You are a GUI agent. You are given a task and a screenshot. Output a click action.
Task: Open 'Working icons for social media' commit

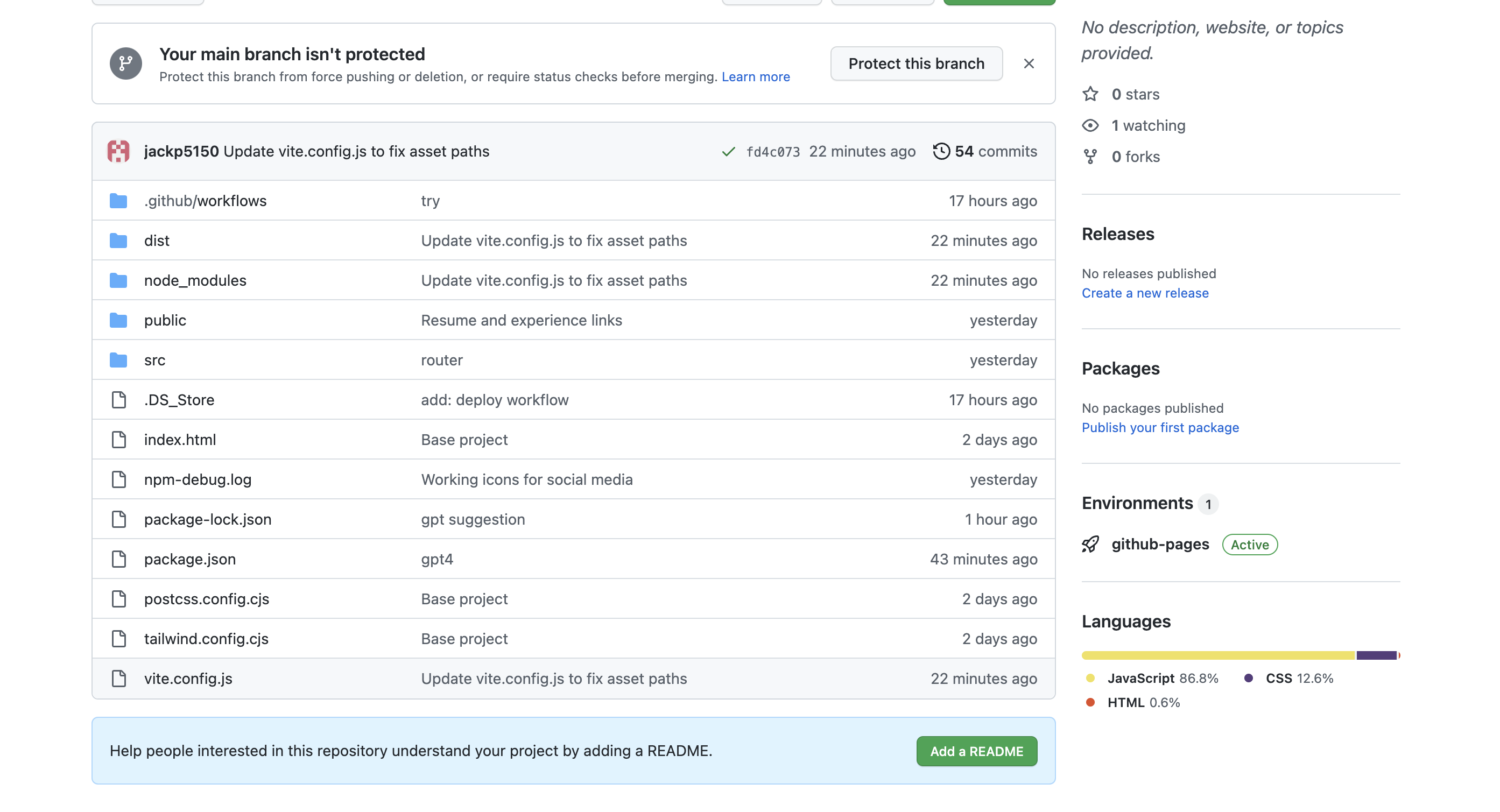[x=526, y=479]
